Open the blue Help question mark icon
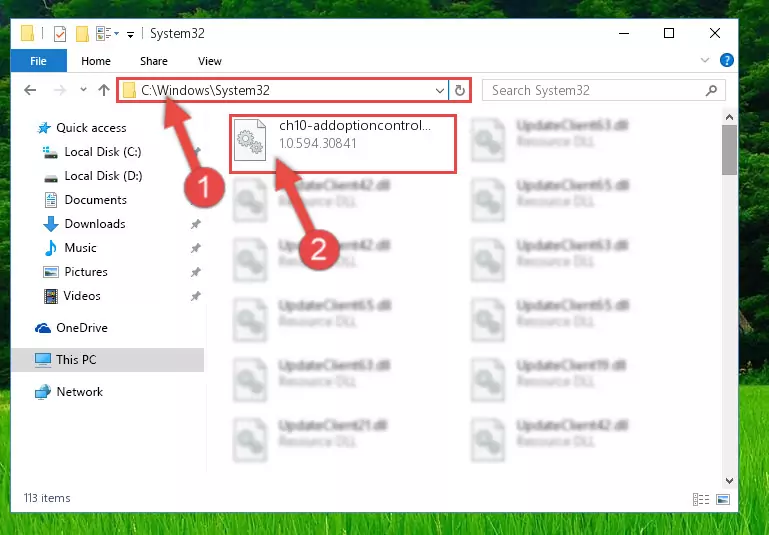This screenshot has height=535, width=769. (726, 60)
